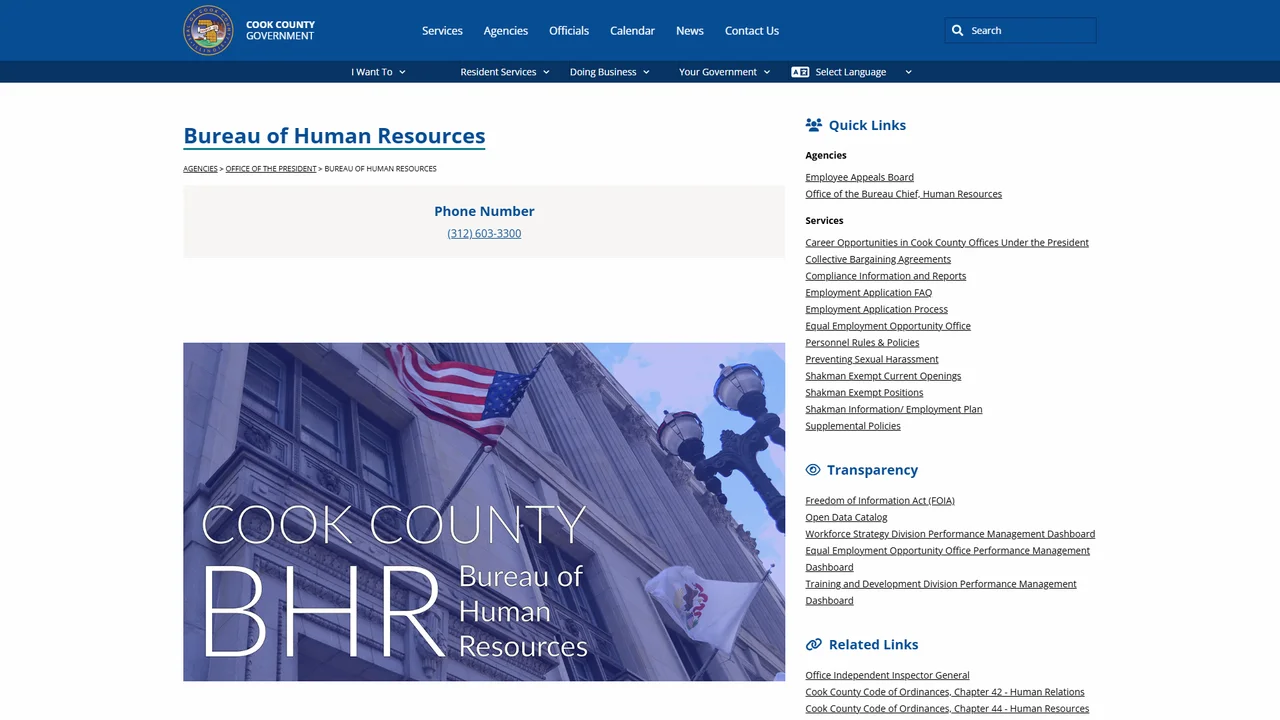Screen dimensions: 1280x720
Task: Click the Select Language translate icon
Action: click(x=800, y=72)
